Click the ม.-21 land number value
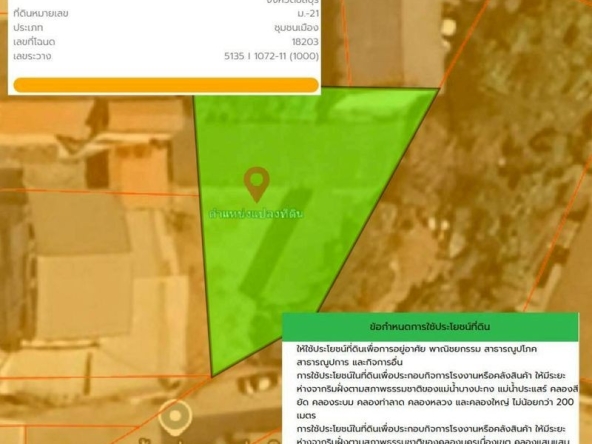592x444 pixels. pos(308,14)
